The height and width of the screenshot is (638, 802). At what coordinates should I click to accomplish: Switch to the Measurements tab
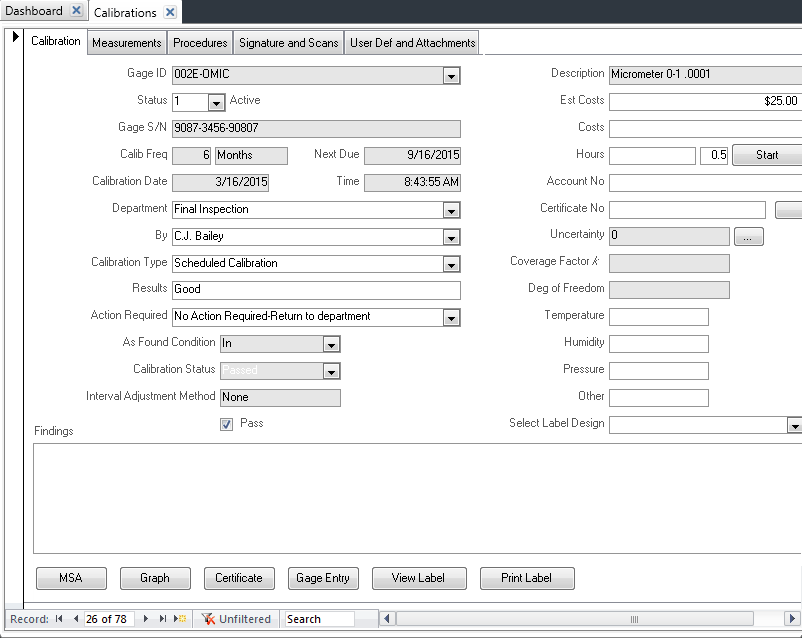[x=126, y=42]
